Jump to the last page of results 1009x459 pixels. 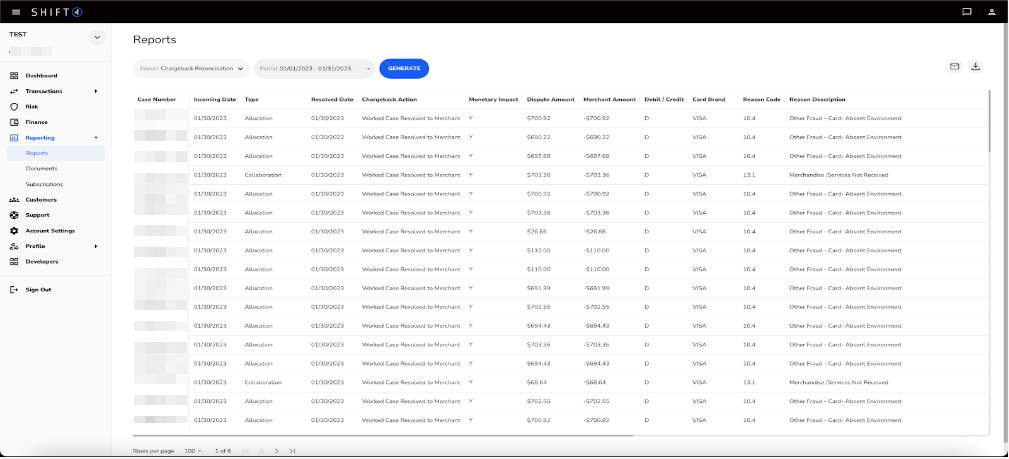[x=292, y=451]
